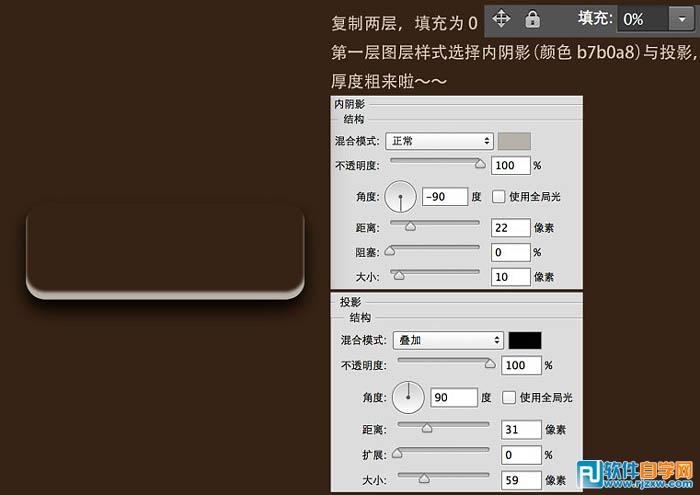Click the inner shadow choke (阻塞) slider handle
The width and height of the screenshot is (700, 495).
[390, 250]
